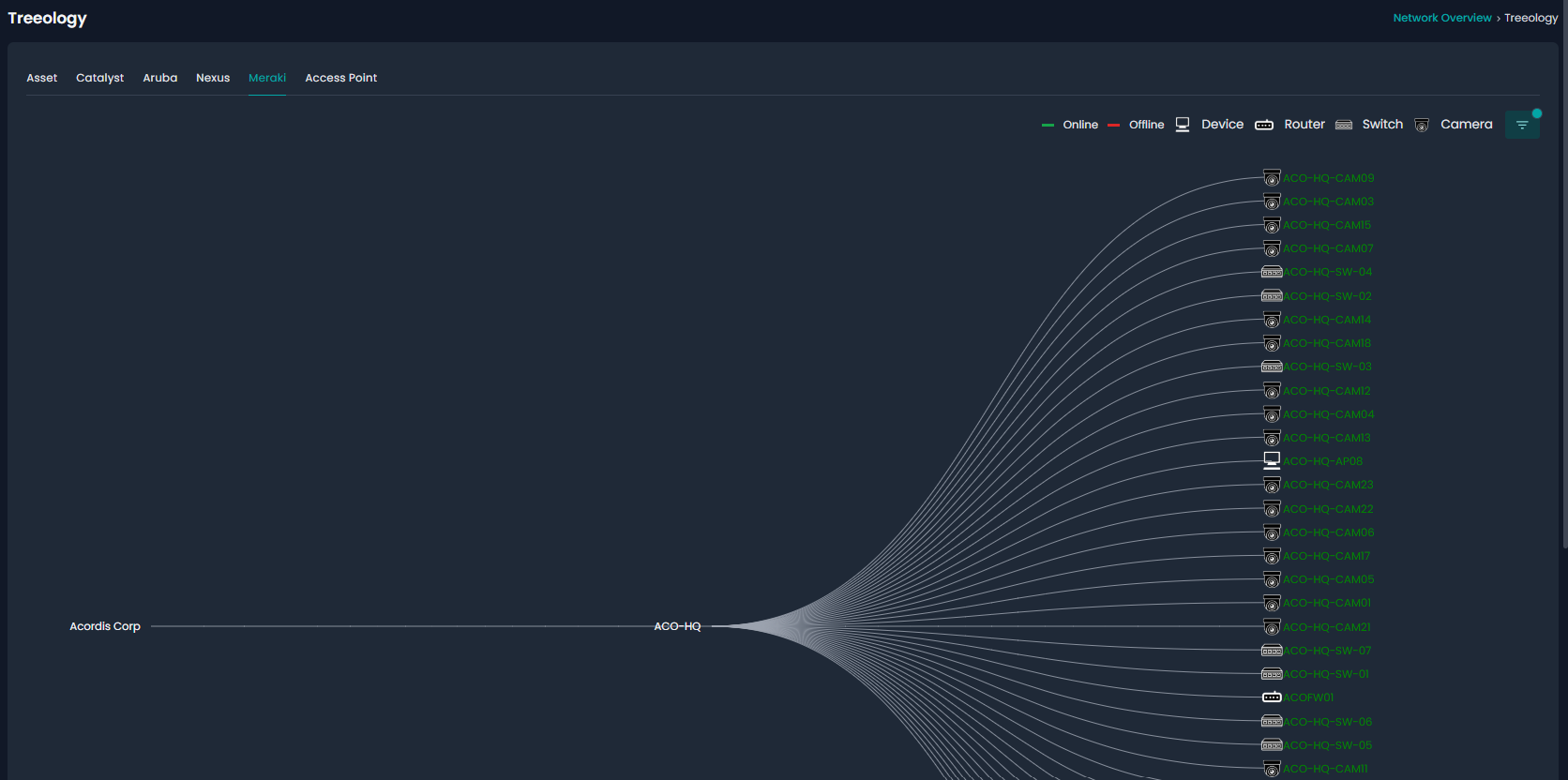1568x780 pixels.
Task: Click the camera icon for ACO-HQ-CAM14
Action: click(x=1272, y=320)
